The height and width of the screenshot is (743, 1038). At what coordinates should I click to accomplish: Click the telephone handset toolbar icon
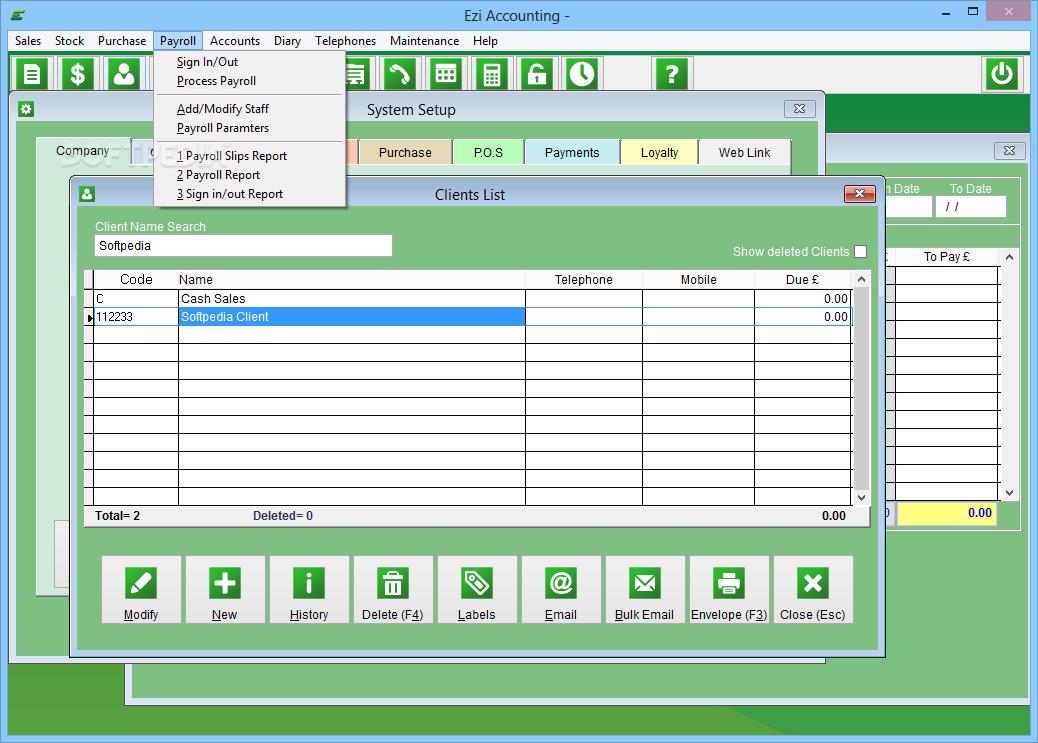399,74
